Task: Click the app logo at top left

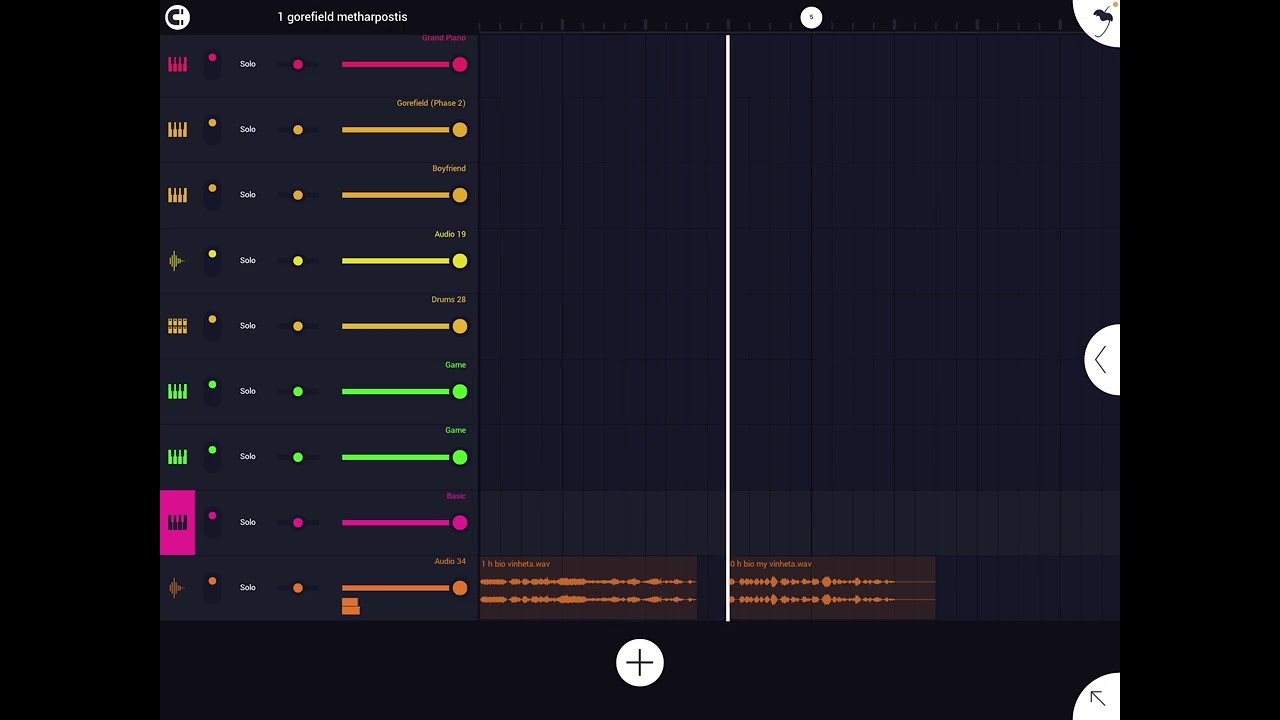Action: (177, 17)
